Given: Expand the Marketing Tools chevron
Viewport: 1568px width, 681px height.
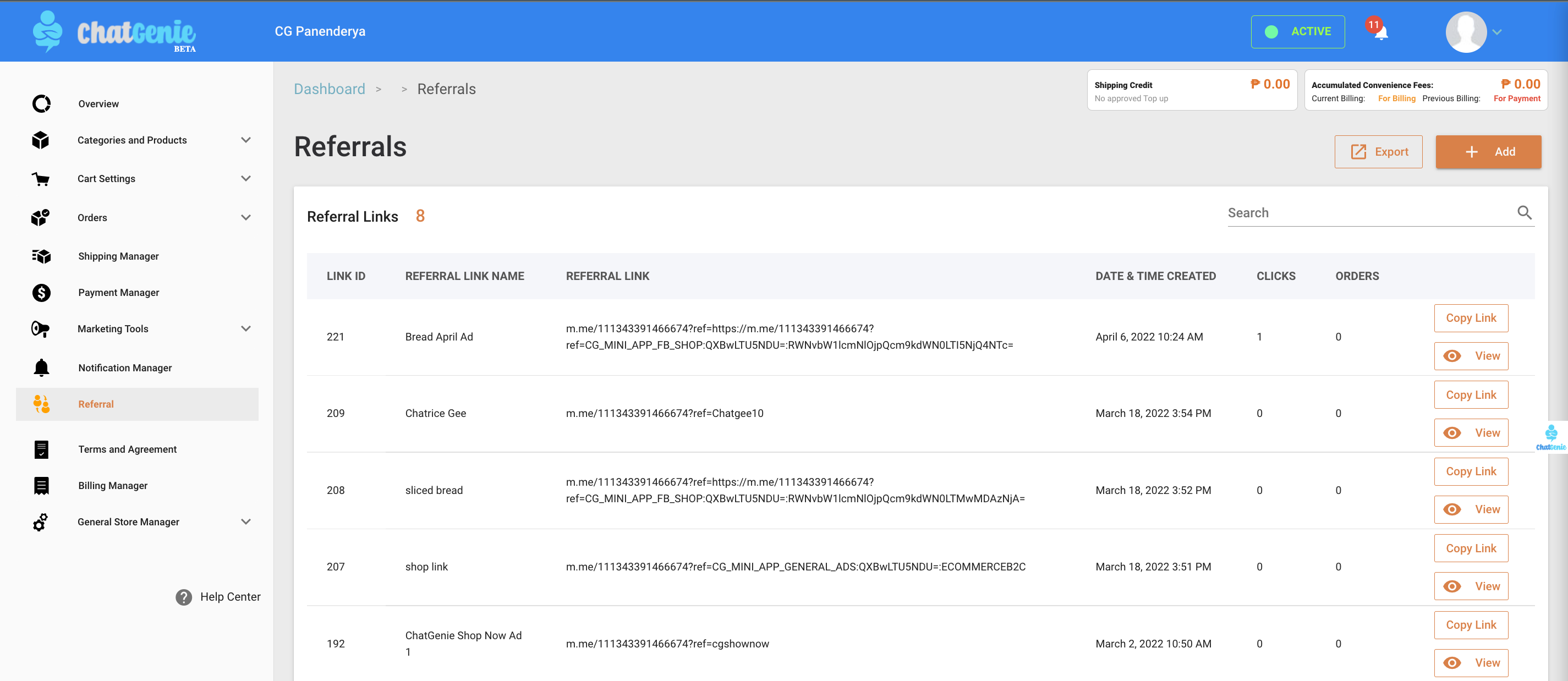Looking at the screenshot, I should click(x=246, y=329).
